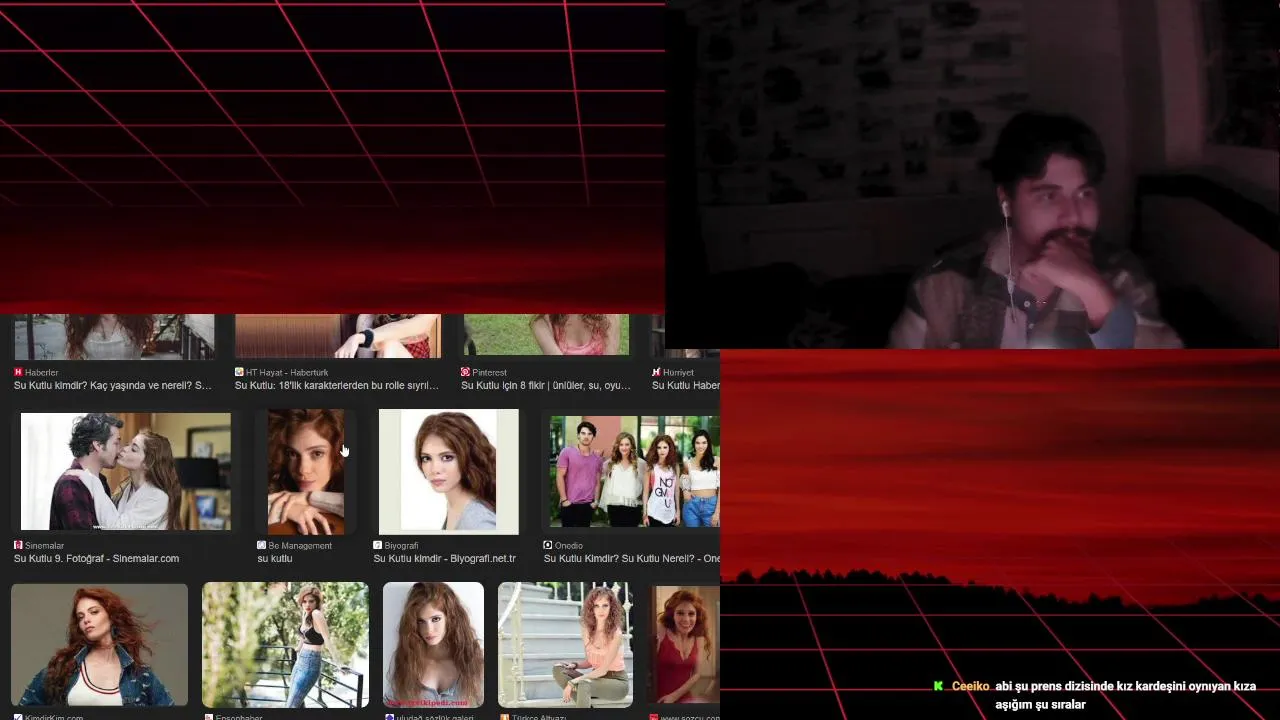Open the Sinemalar source label
The height and width of the screenshot is (720, 1280).
pos(45,545)
